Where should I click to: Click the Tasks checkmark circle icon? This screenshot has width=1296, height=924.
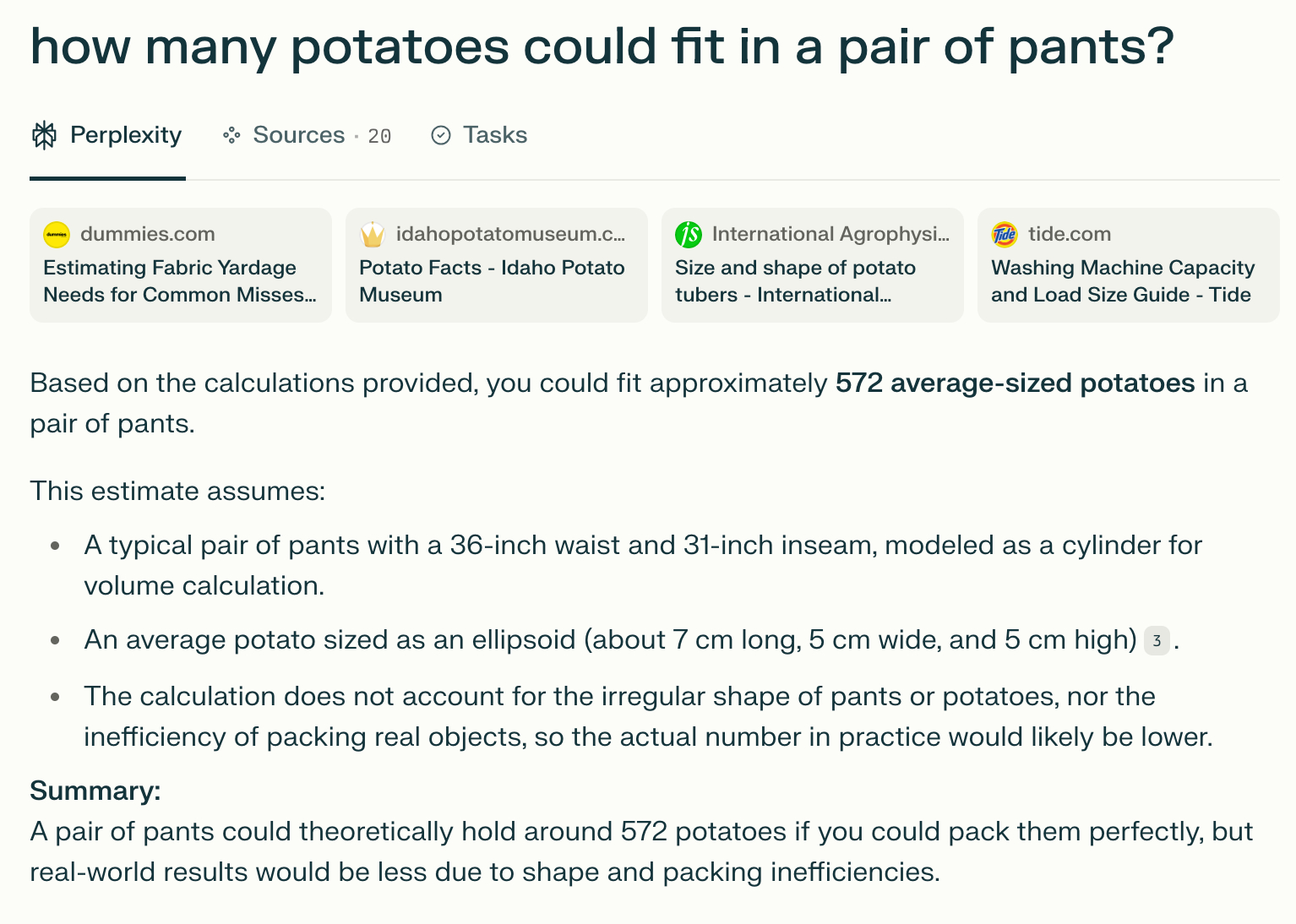(x=441, y=135)
